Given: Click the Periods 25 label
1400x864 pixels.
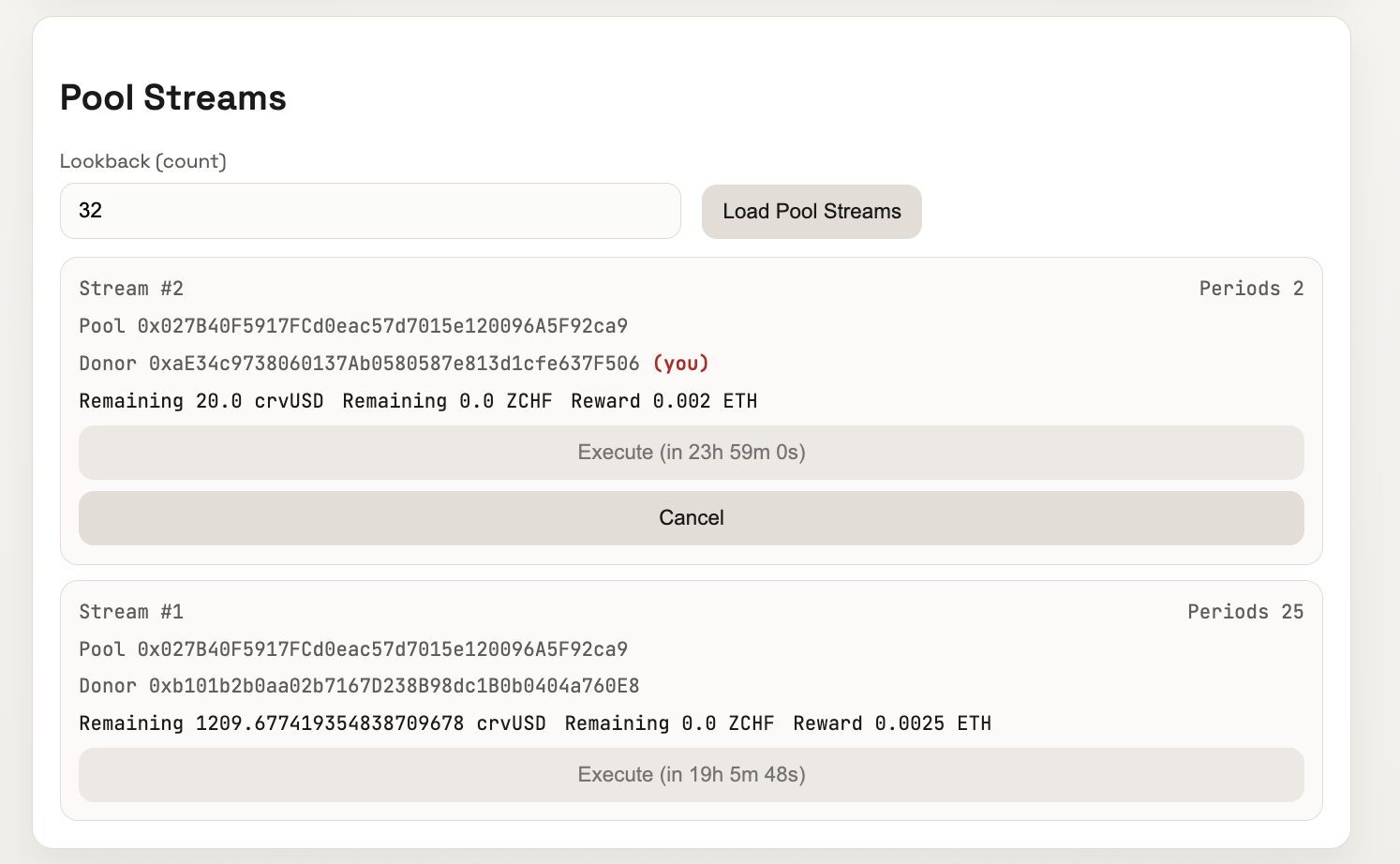Looking at the screenshot, I should (1245, 612).
